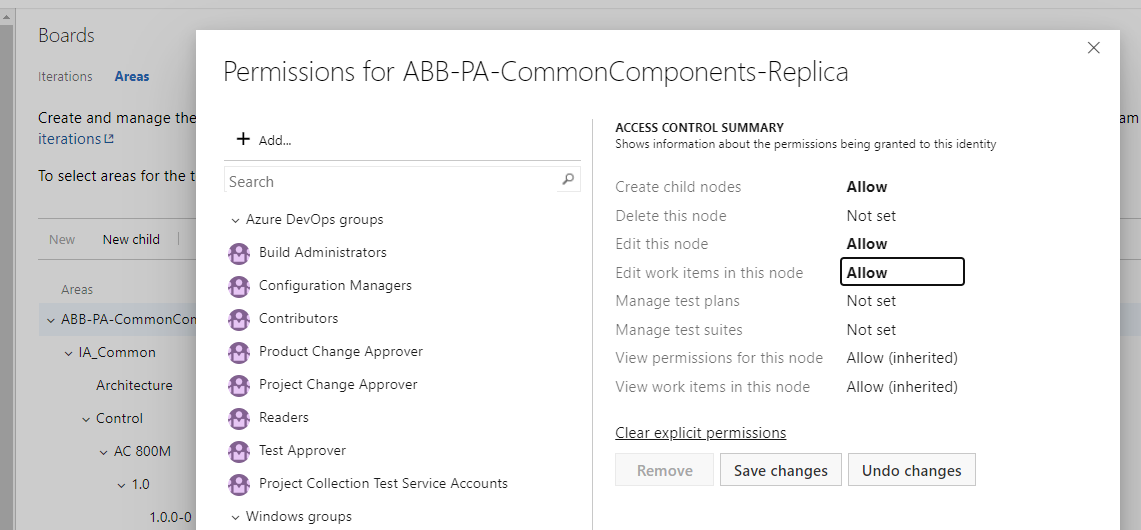Select the Contributors group name

(x=298, y=318)
